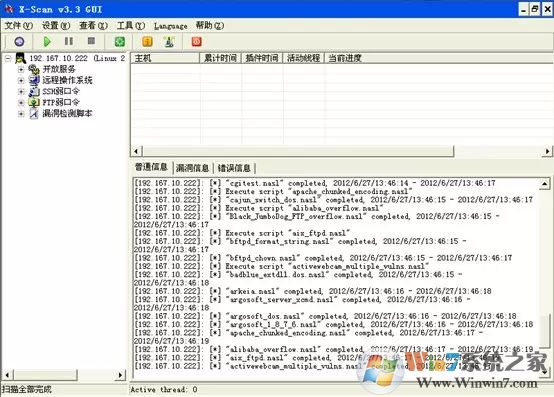Collapse the 192.167.10.222 host node

(8, 58)
